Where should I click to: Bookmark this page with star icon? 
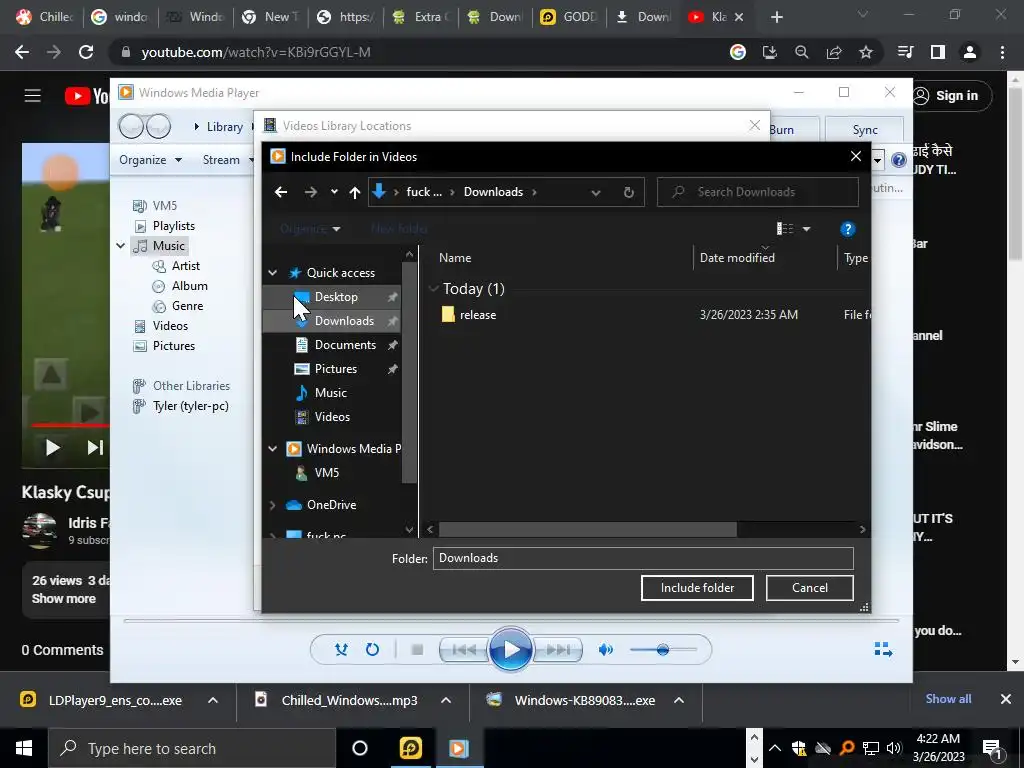[x=866, y=52]
